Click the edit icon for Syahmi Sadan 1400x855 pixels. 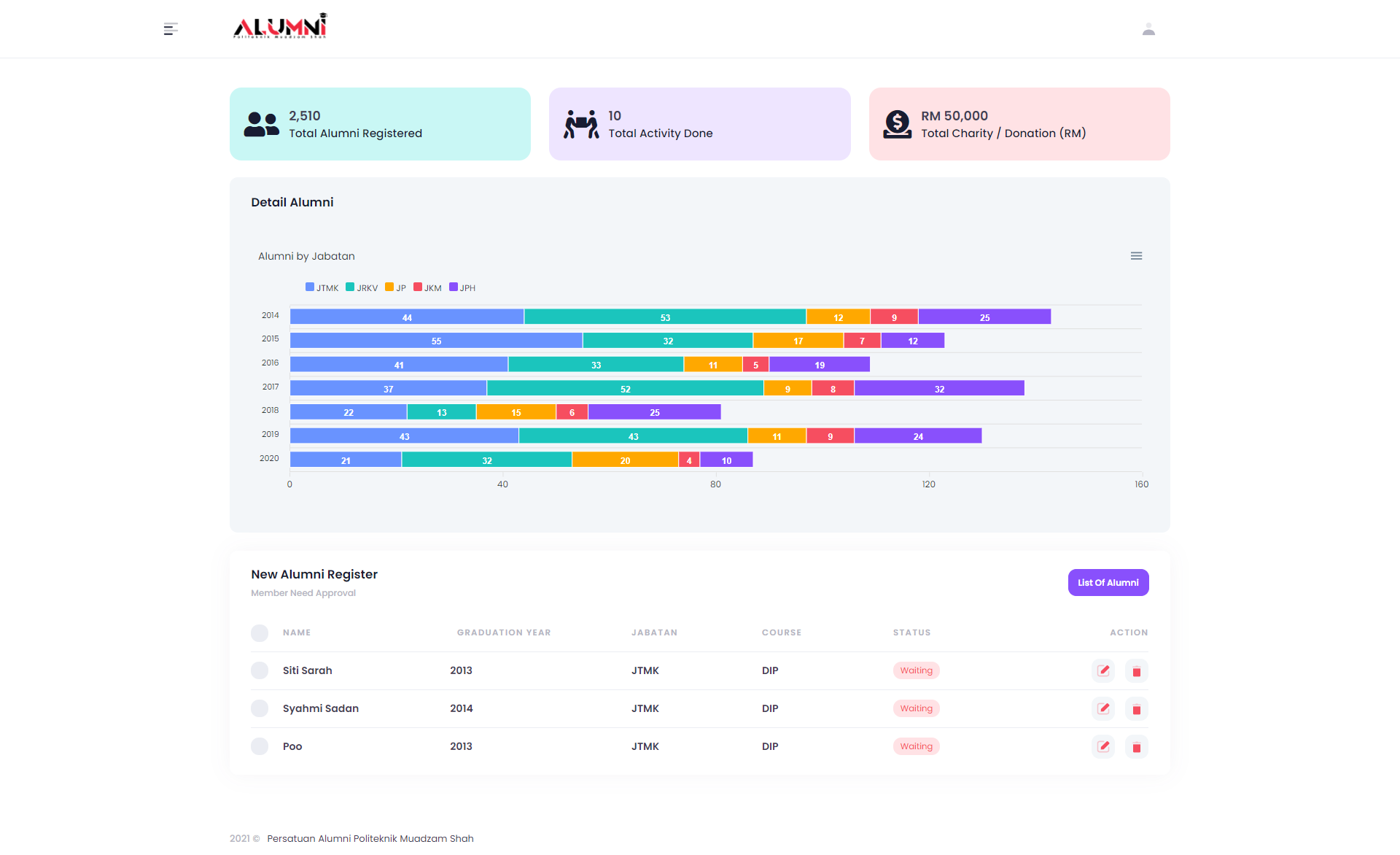[x=1103, y=708]
